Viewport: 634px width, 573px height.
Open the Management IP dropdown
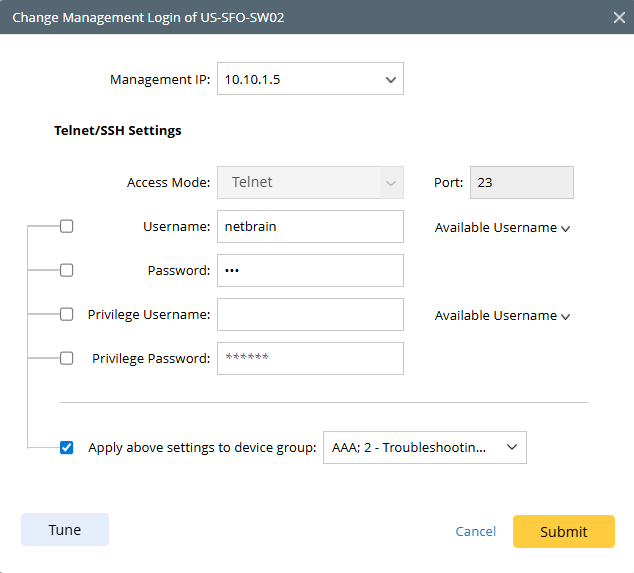coord(309,79)
